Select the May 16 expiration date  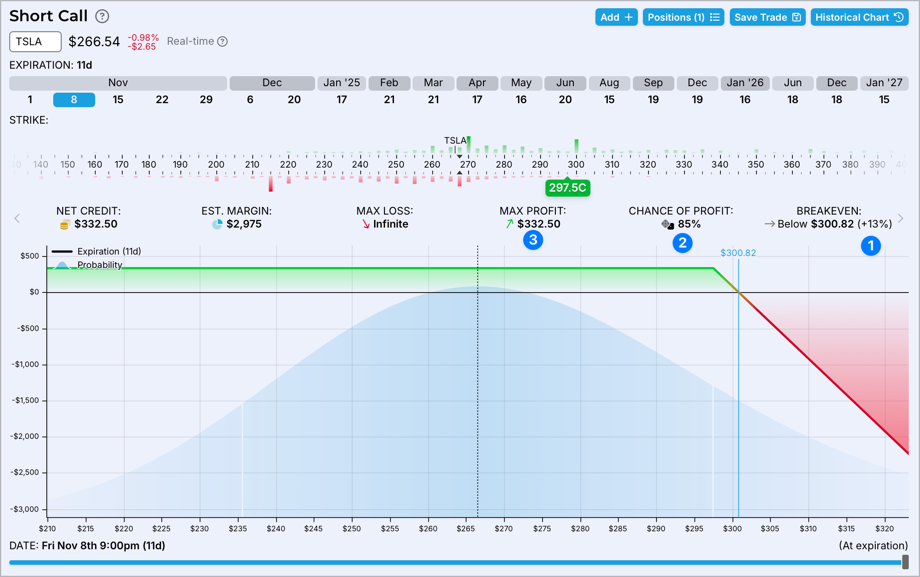pos(521,100)
